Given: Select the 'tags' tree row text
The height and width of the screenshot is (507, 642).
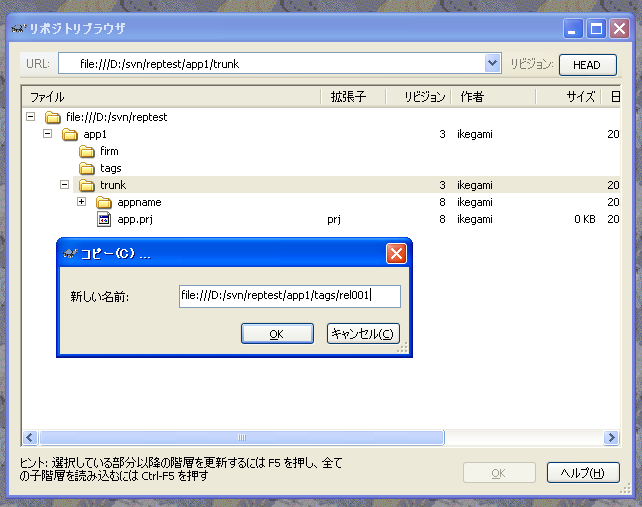Looking at the screenshot, I should 111,168.
